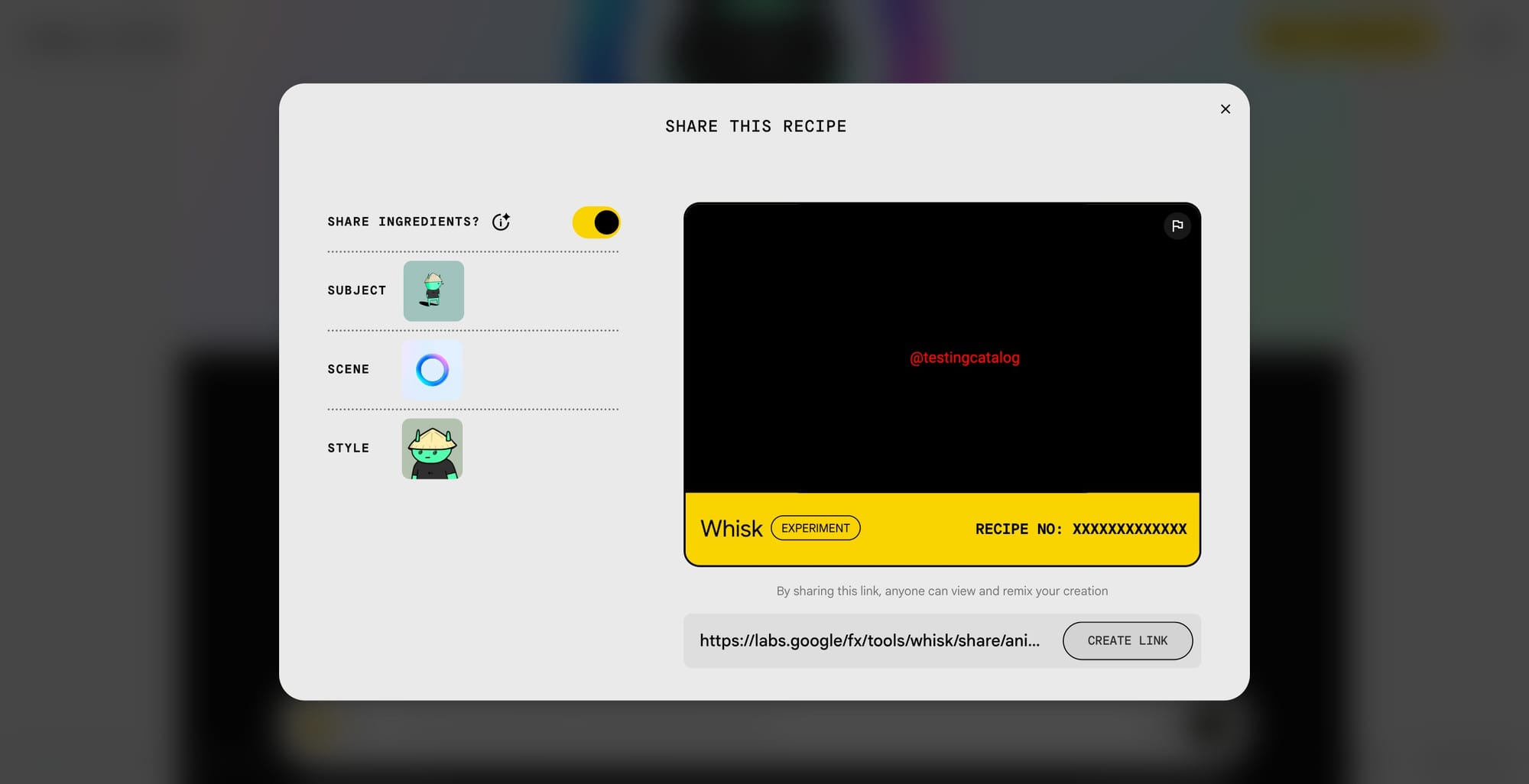Toggle the Share Ingredients switch off
This screenshot has width=1529, height=784.
pyautogui.click(x=596, y=222)
